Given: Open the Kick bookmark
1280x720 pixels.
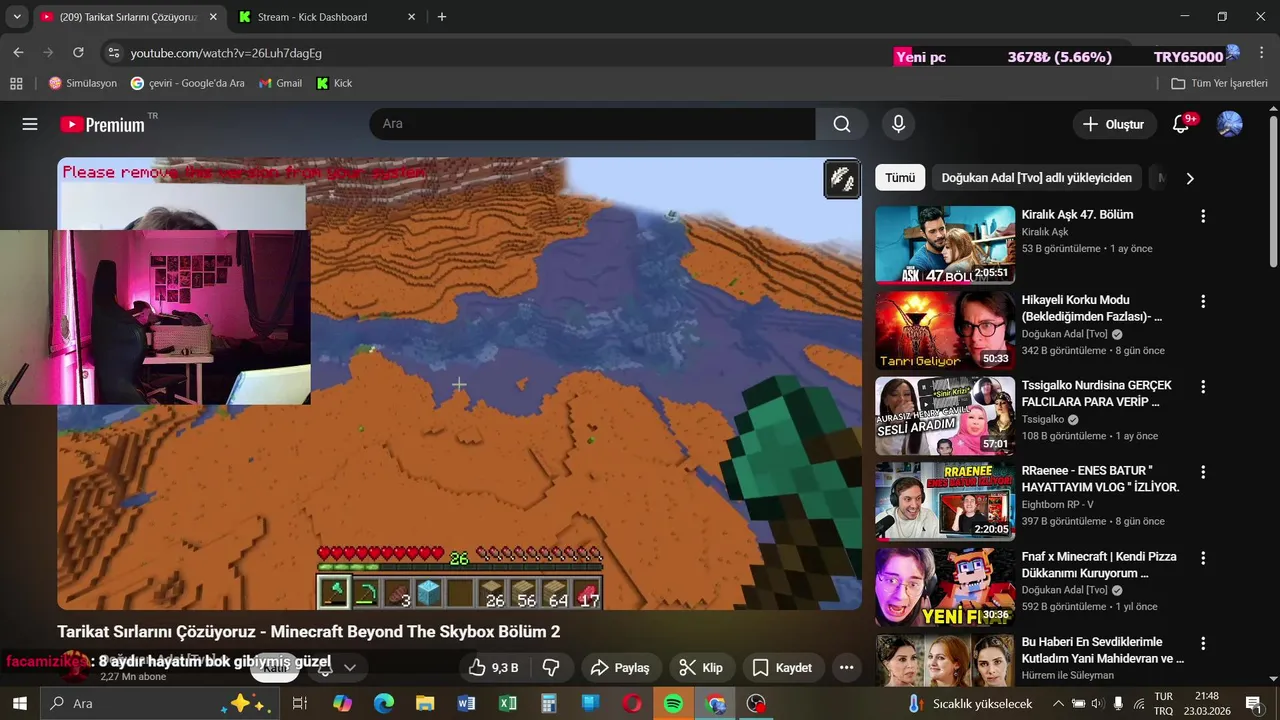Looking at the screenshot, I should pos(334,83).
